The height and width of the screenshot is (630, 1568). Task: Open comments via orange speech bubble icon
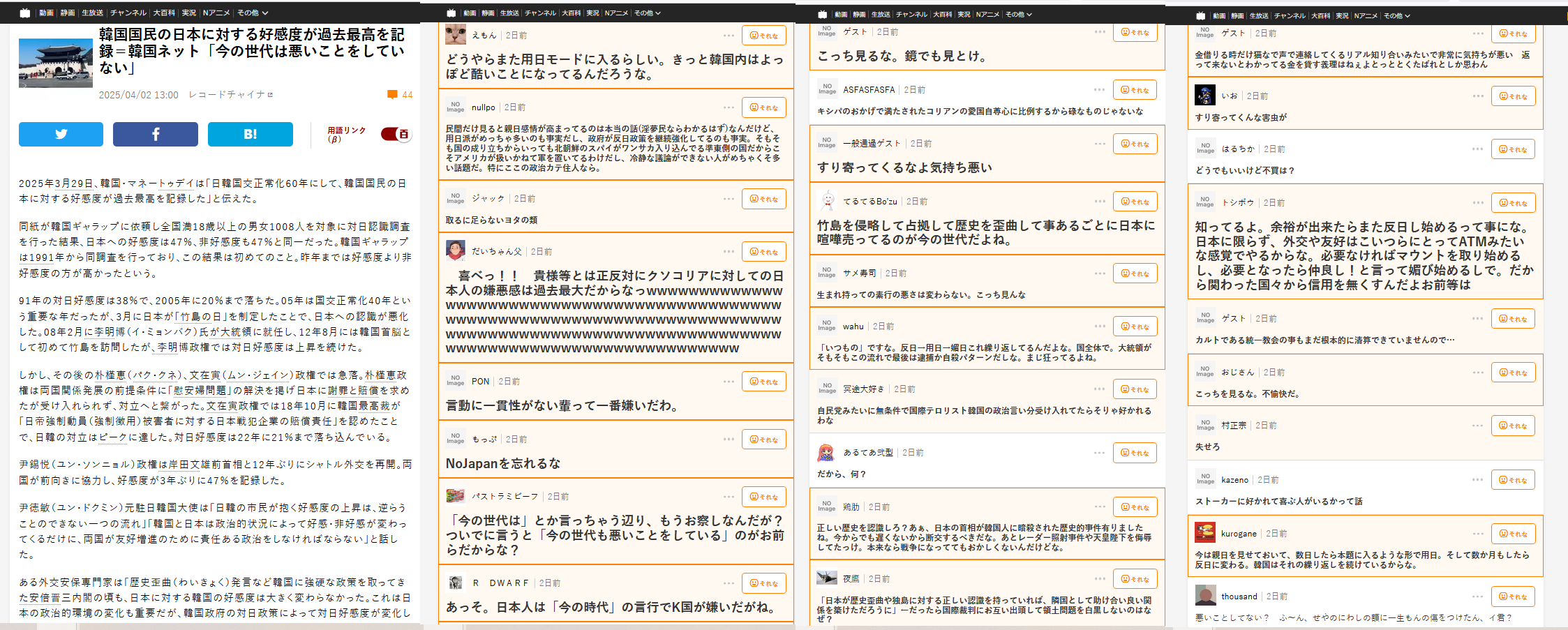coord(392,95)
